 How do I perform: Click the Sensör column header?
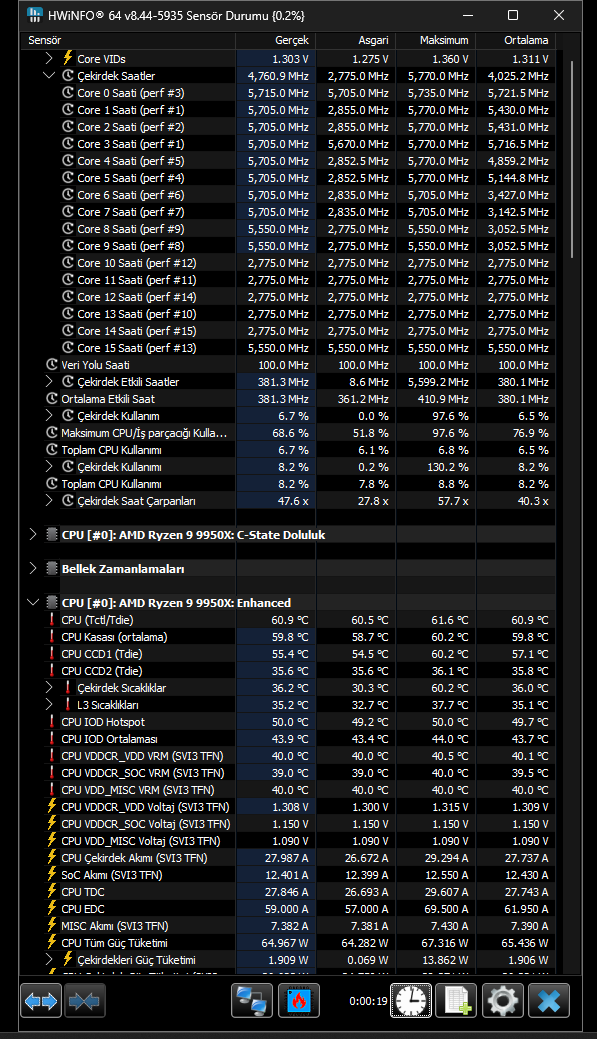(x=129, y=40)
